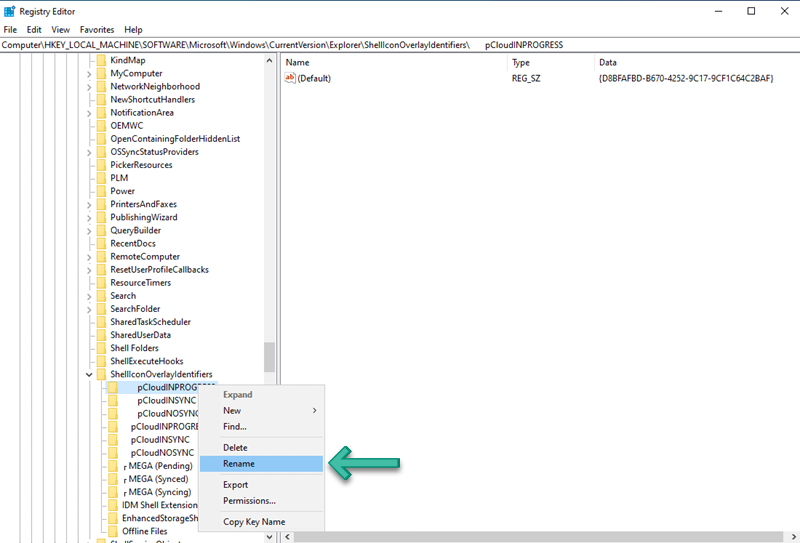The width and height of the screenshot is (800, 543).
Task: Open the New submenu in context menu
Action: point(261,410)
